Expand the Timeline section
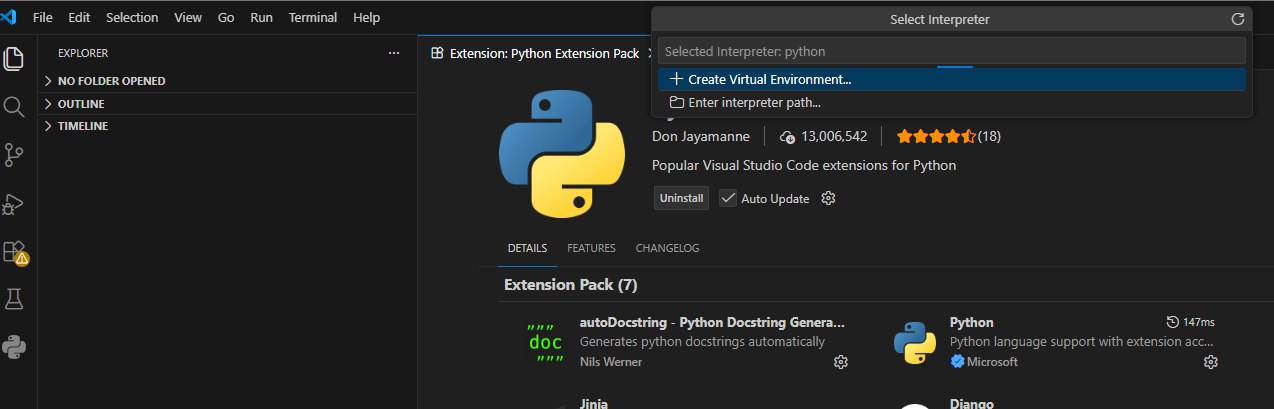Image resolution: width=1274 pixels, height=409 pixels. (x=82, y=126)
